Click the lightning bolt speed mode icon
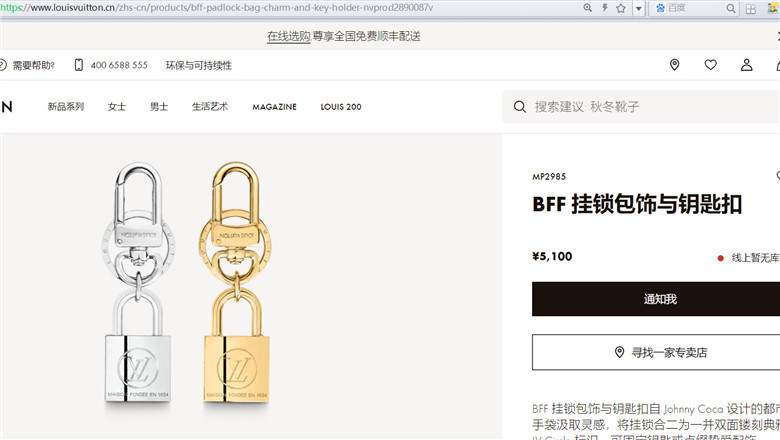 point(605,8)
